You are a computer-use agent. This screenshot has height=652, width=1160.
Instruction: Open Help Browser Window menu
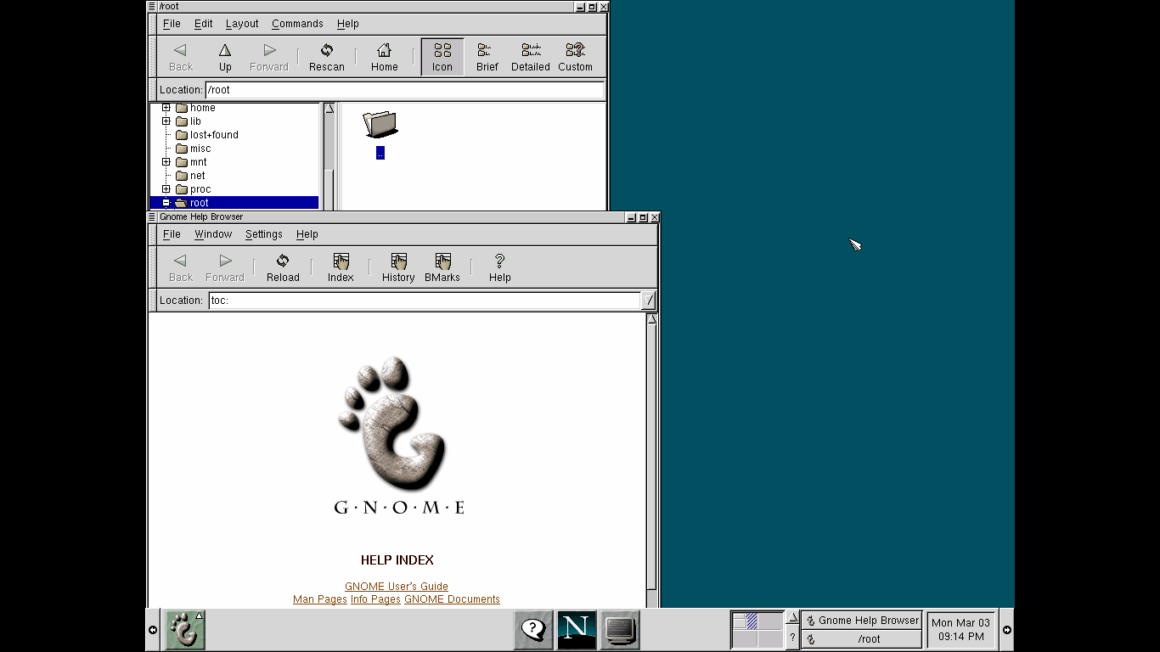(213, 234)
